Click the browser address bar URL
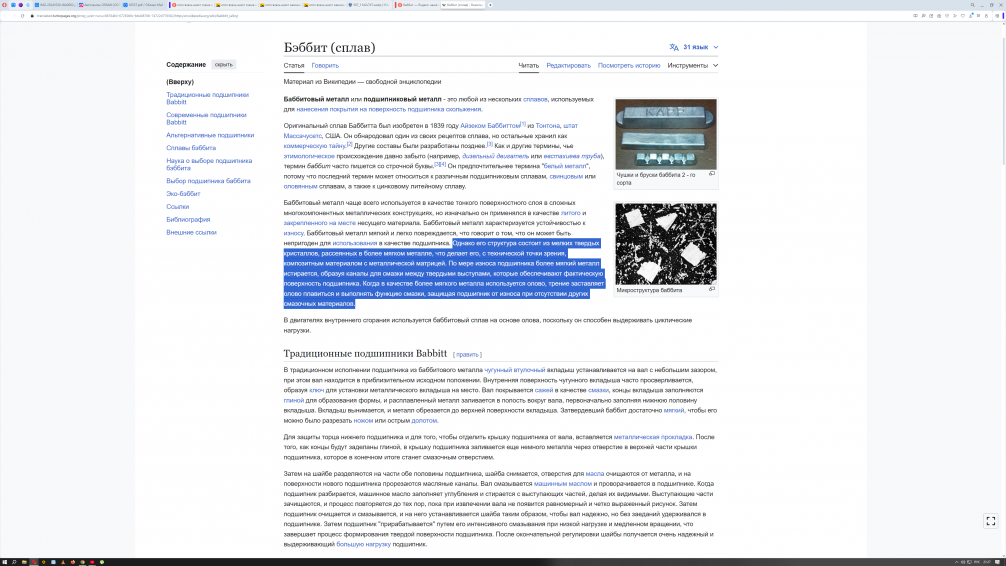This screenshot has width=1006, height=566. tap(138, 15)
